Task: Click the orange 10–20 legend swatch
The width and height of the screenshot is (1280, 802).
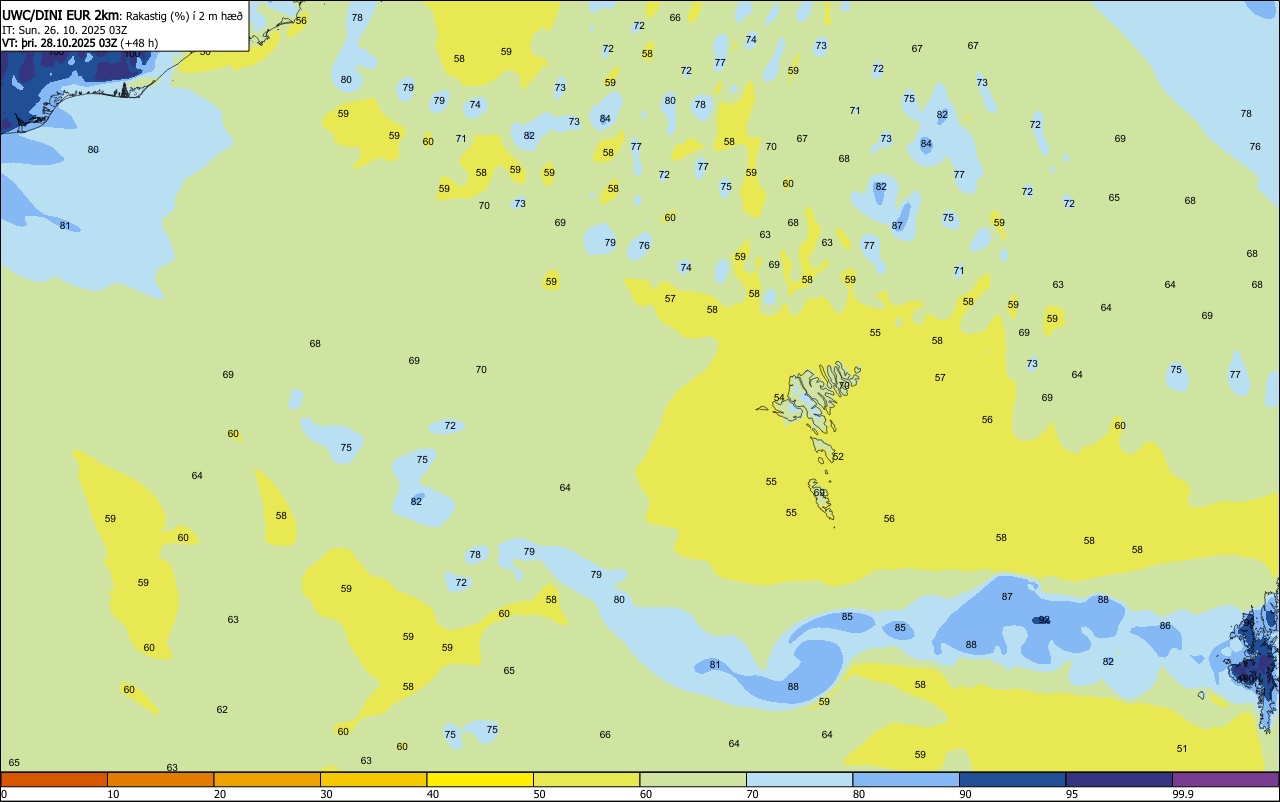Action: tap(160, 779)
